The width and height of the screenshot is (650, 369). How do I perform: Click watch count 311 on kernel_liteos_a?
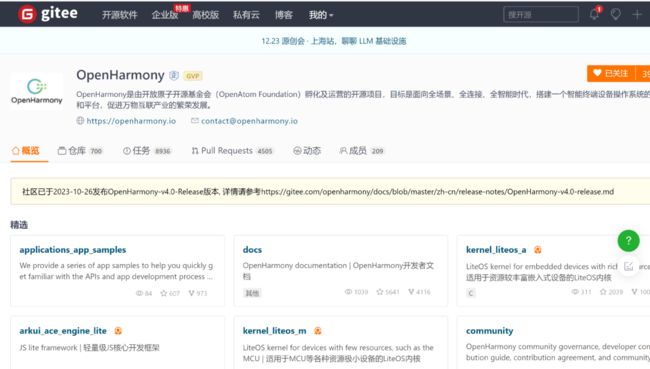point(581,292)
